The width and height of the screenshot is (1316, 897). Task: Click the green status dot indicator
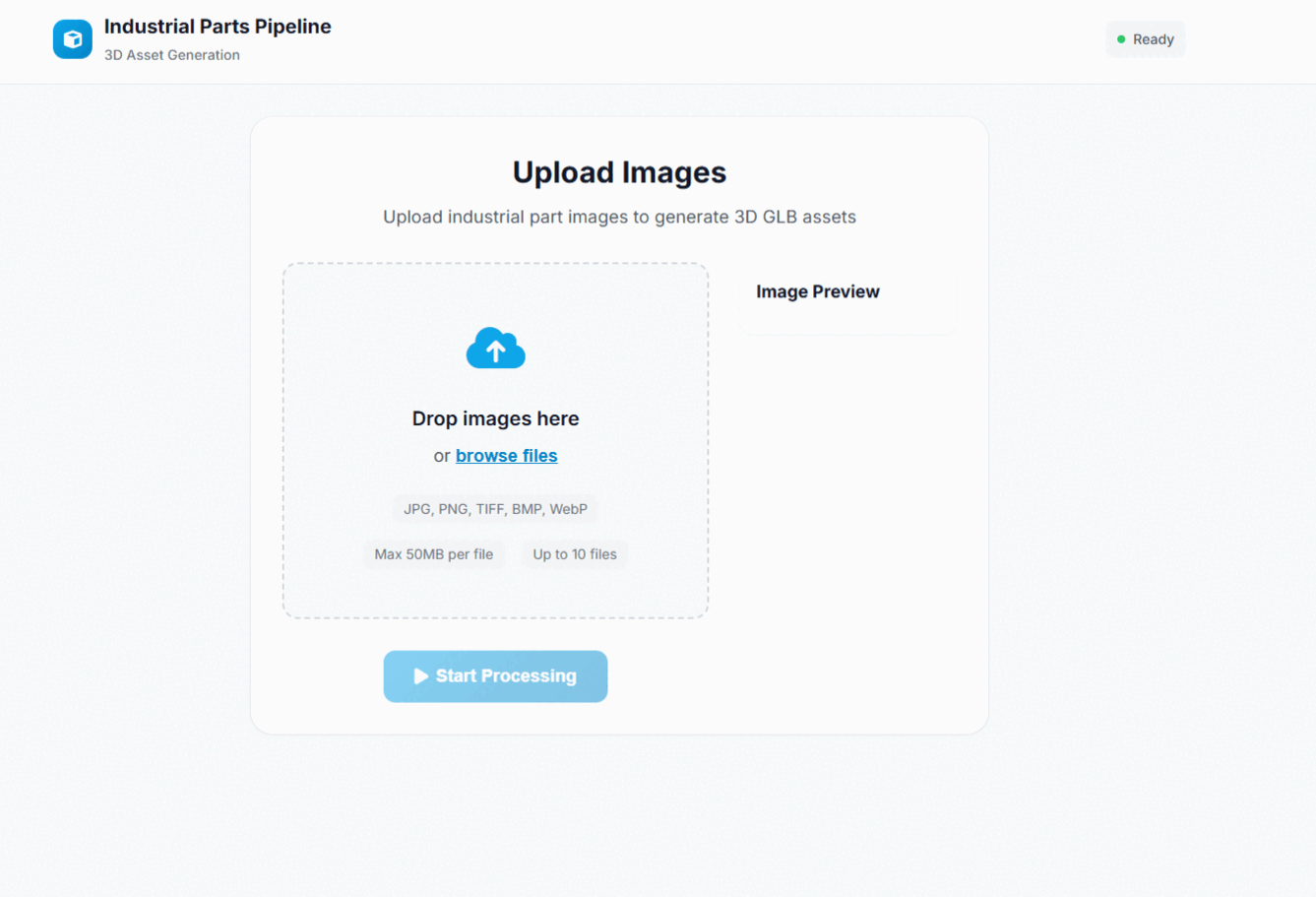click(1121, 39)
